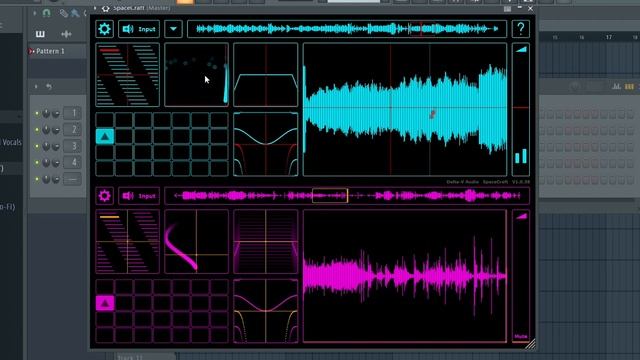The height and width of the screenshot is (360, 640).
Task: Toggle the green LED of the last channel
Action: coord(37,179)
